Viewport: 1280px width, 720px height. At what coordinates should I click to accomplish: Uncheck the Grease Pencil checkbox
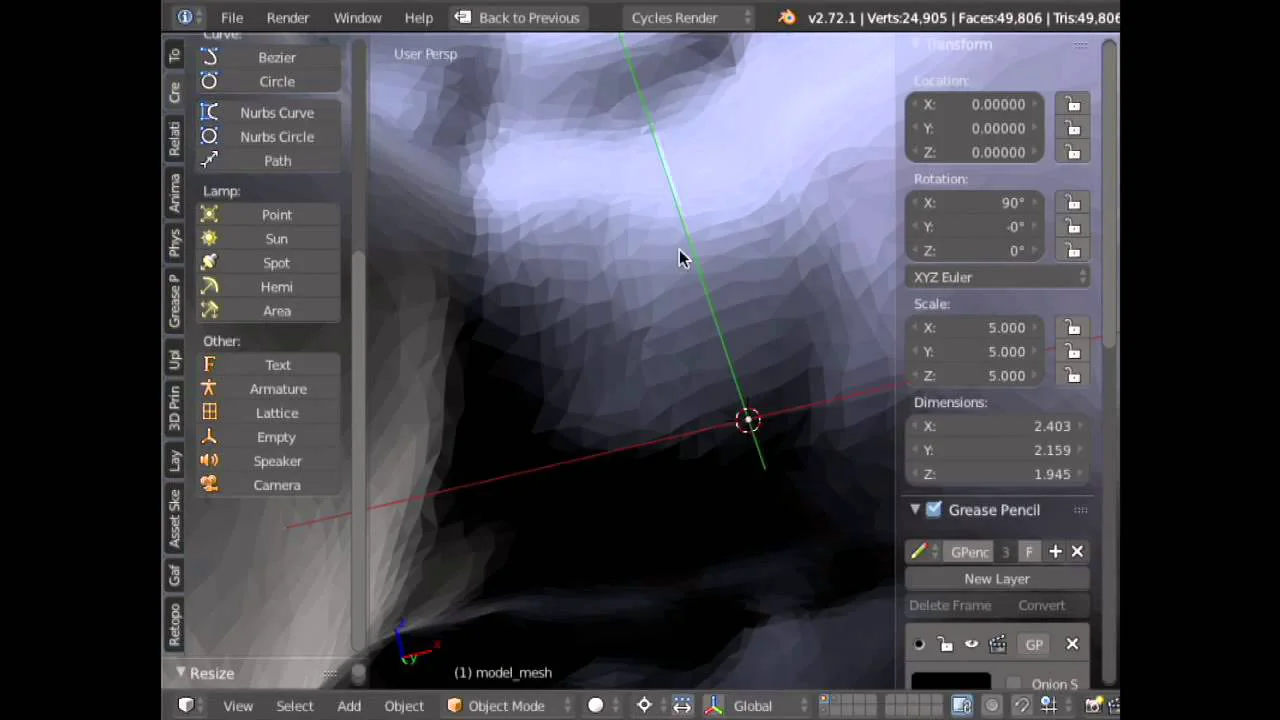934,510
